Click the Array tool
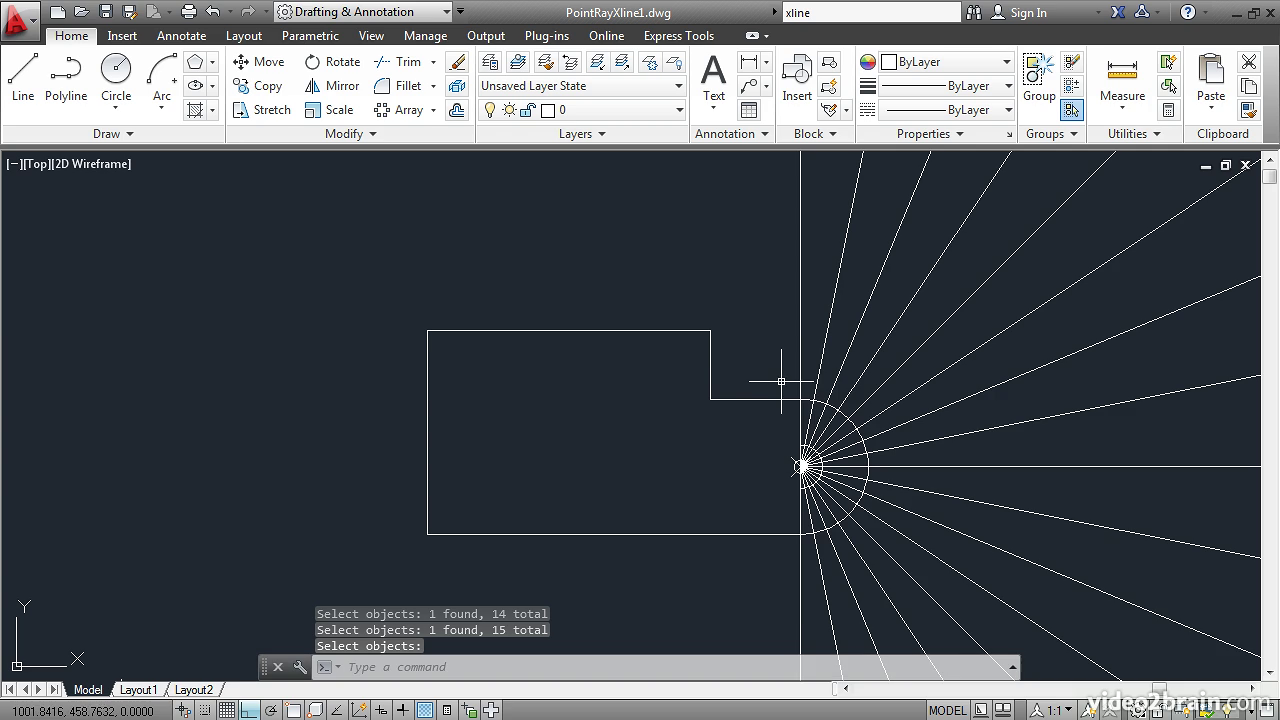The image size is (1280, 720). pos(398,110)
